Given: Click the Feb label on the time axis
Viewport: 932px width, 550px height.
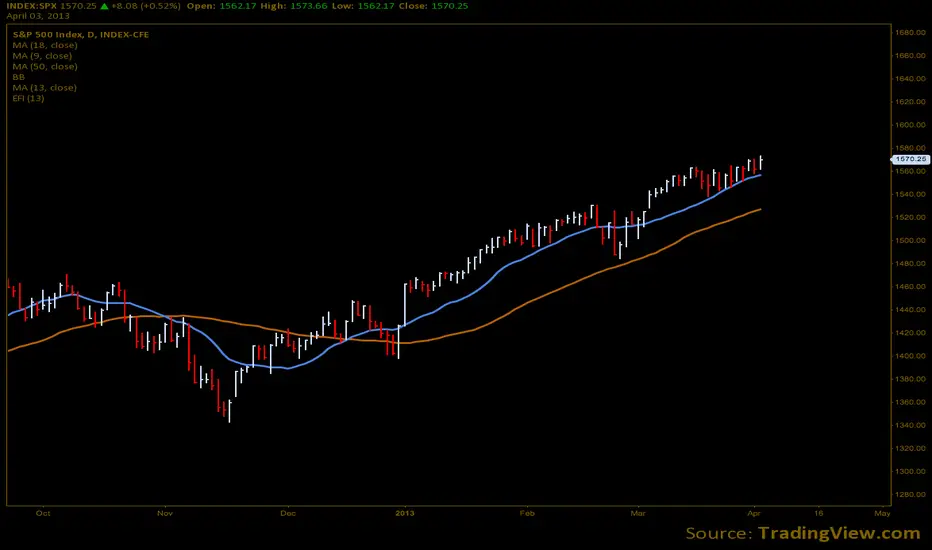Looking at the screenshot, I should pyautogui.click(x=527, y=513).
